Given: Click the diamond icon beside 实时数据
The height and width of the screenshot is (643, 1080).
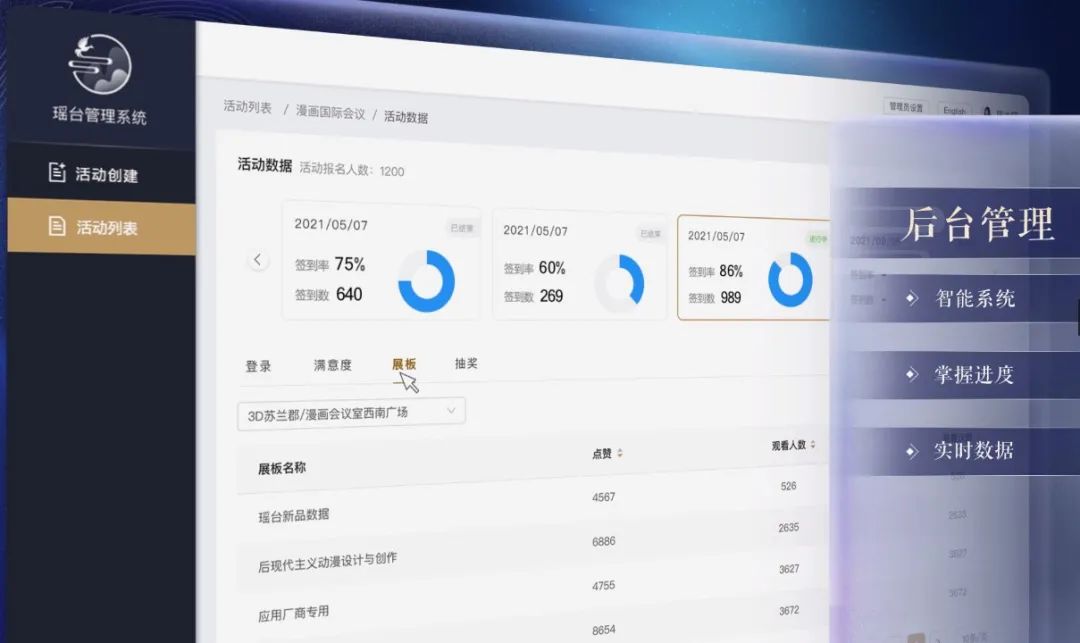Looking at the screenshot, I should pyautogui.click(x=912, y=451).
